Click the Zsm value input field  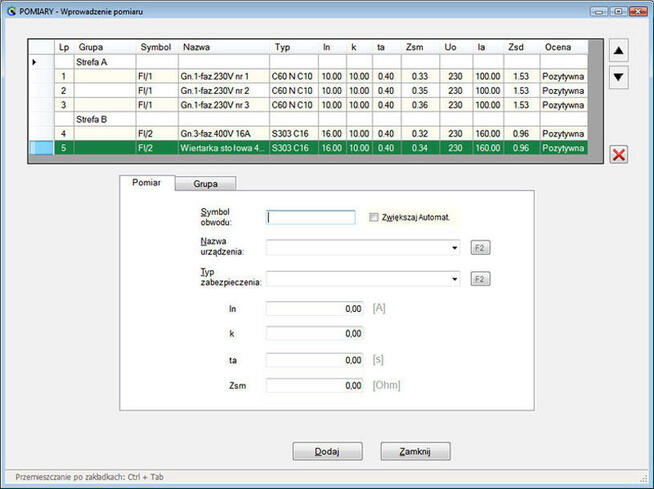(315, 385)
